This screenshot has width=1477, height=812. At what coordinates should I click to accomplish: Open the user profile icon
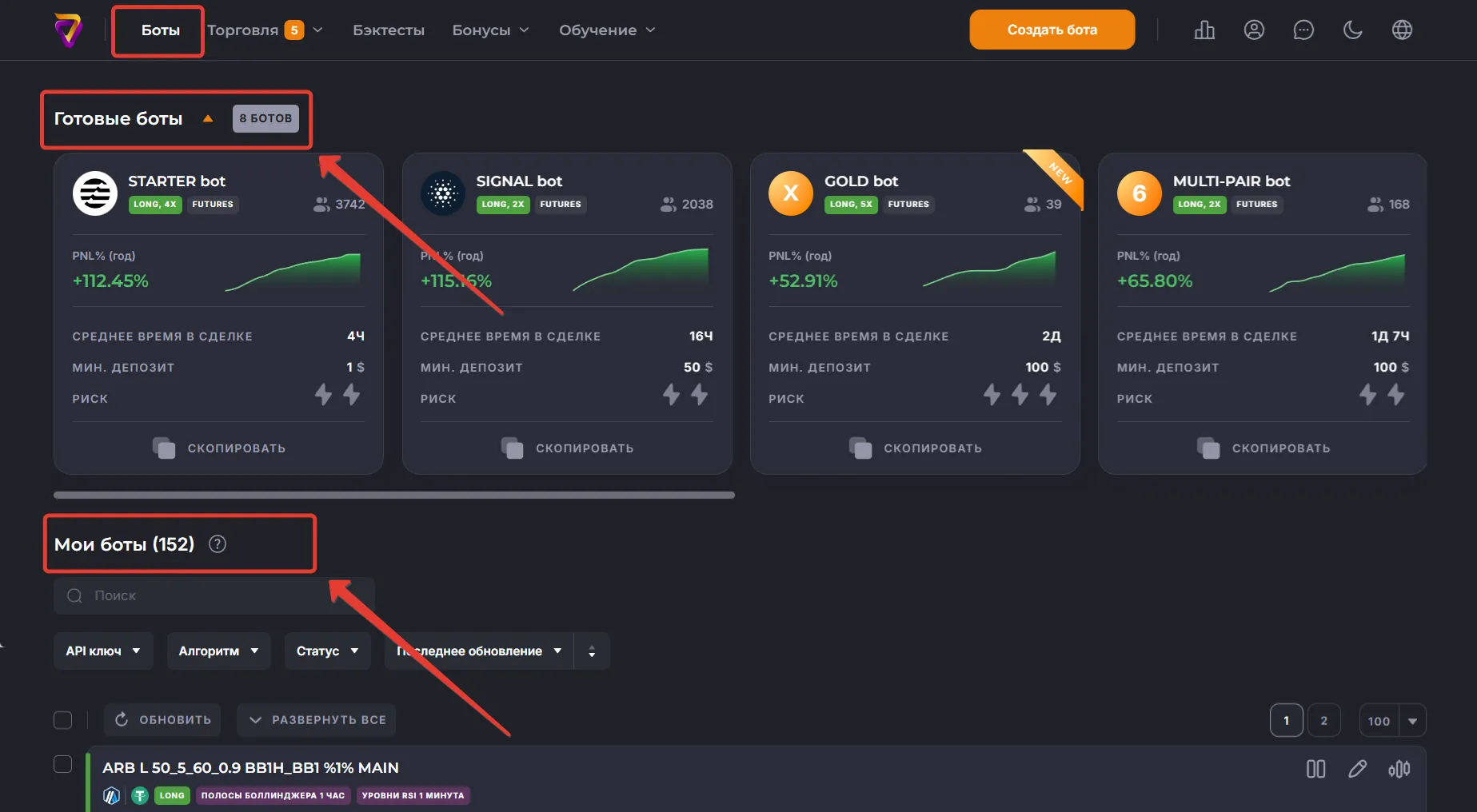click(x=1254, y=30)
